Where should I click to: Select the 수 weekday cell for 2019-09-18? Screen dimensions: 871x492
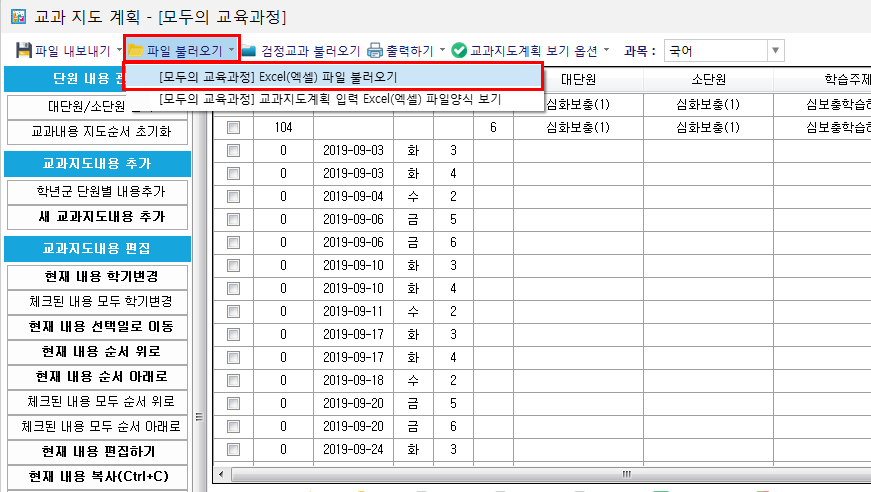point(413,380)
